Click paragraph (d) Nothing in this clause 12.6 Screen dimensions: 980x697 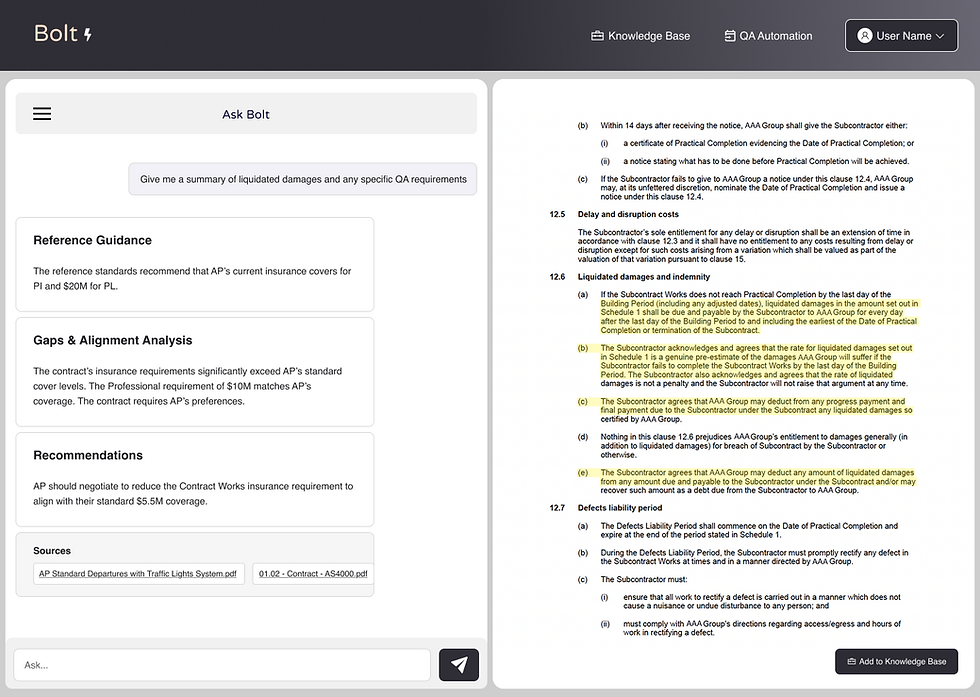754,446
